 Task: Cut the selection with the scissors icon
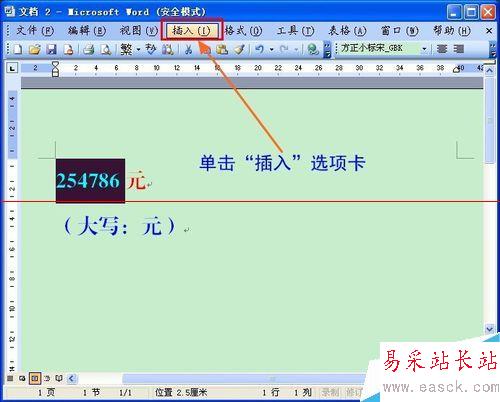click(x=189, y=49)
